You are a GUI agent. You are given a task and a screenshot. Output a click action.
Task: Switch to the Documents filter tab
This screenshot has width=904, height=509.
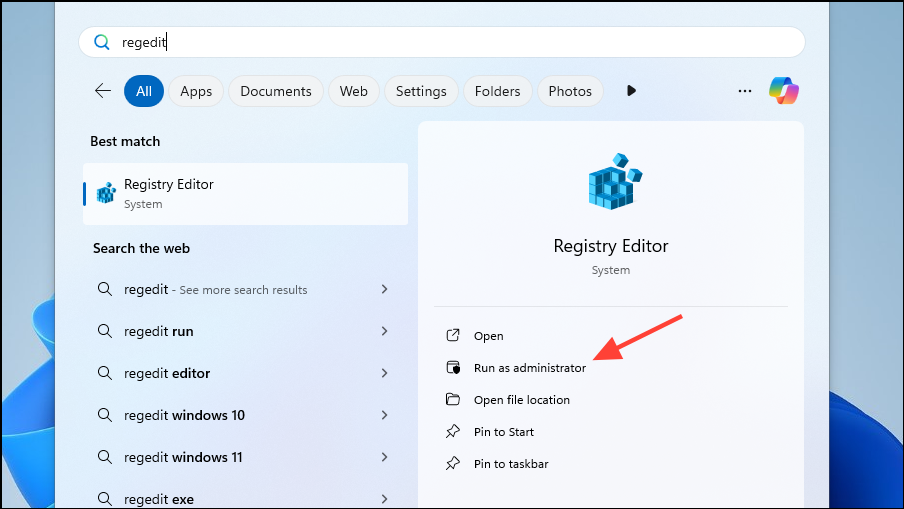pos(276,91)
